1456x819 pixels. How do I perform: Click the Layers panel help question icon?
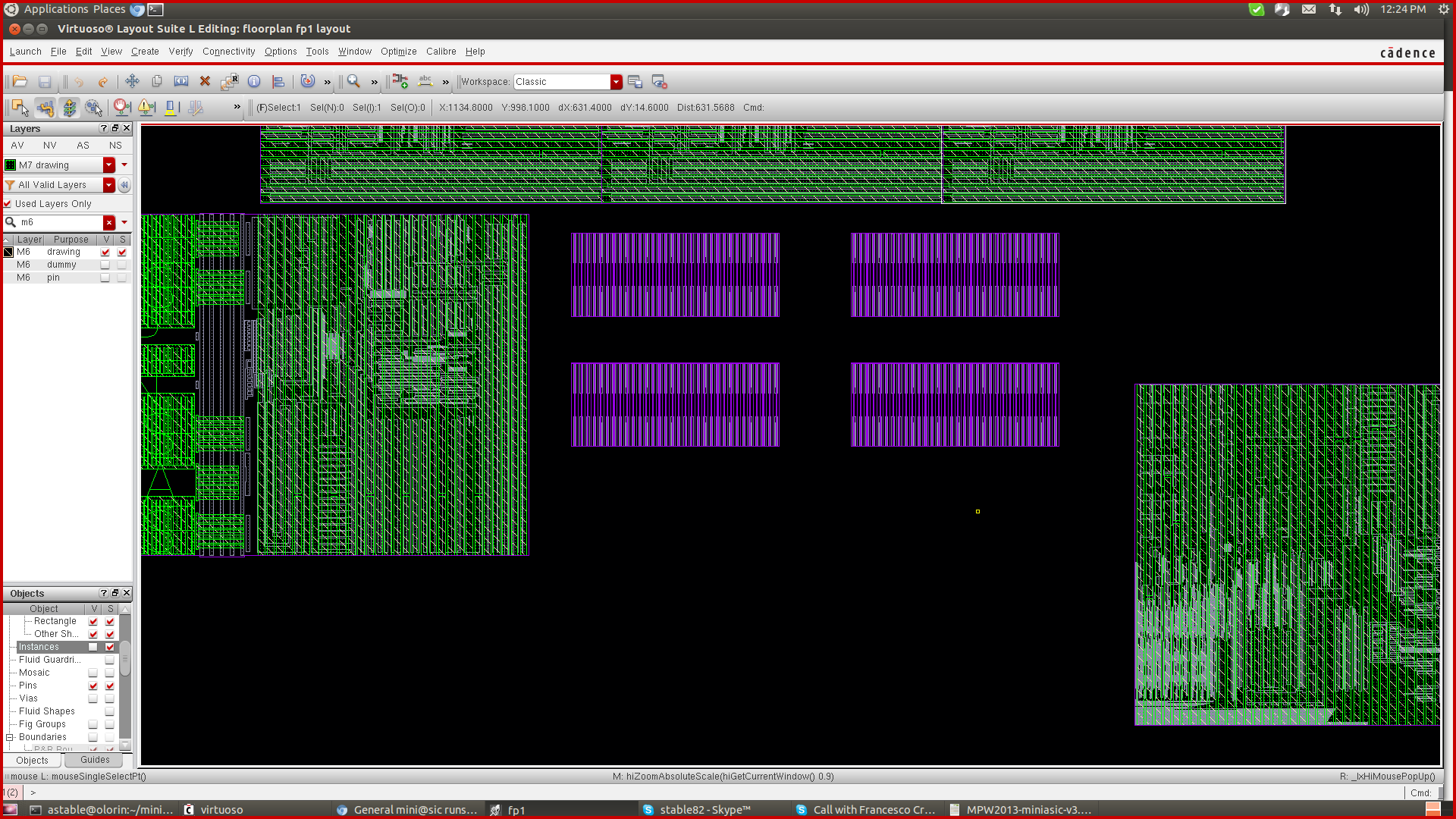coord(104,128)
